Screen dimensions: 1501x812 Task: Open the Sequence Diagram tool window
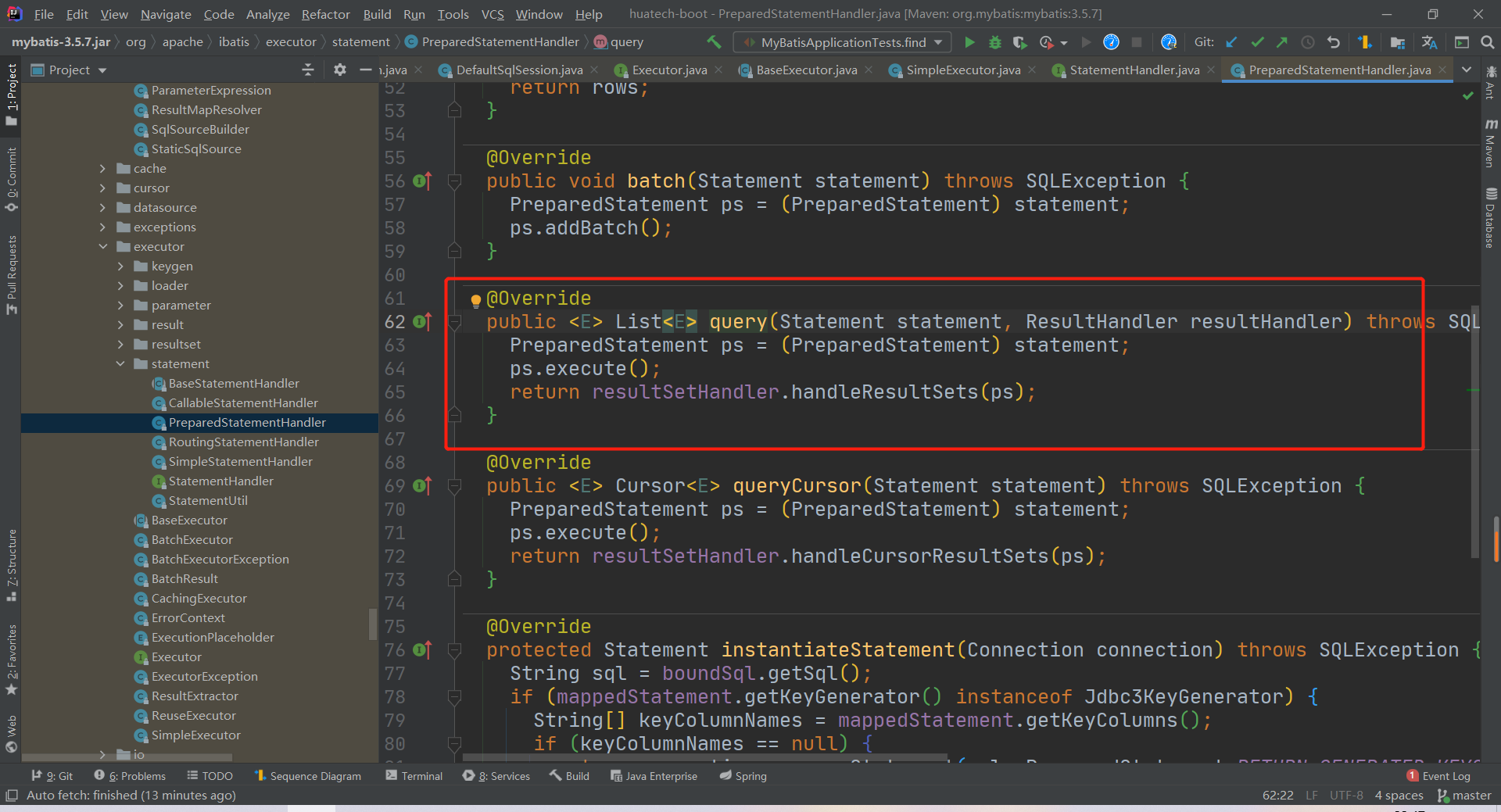[x=308, y=776]
